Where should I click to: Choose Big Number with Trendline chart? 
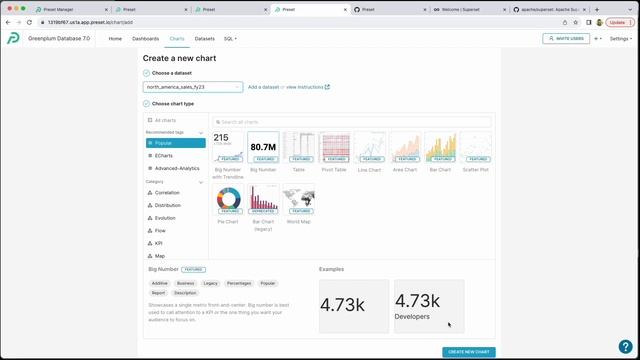tap(228, 147)
